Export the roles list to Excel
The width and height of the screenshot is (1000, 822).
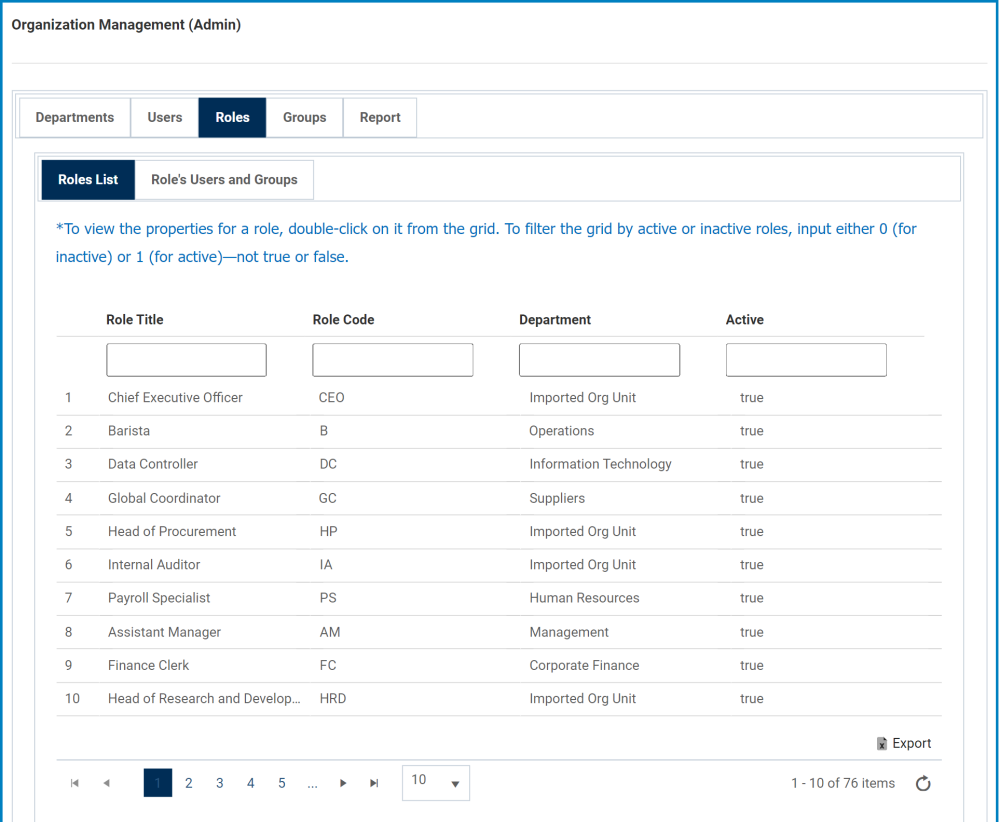tap(903, 743)
